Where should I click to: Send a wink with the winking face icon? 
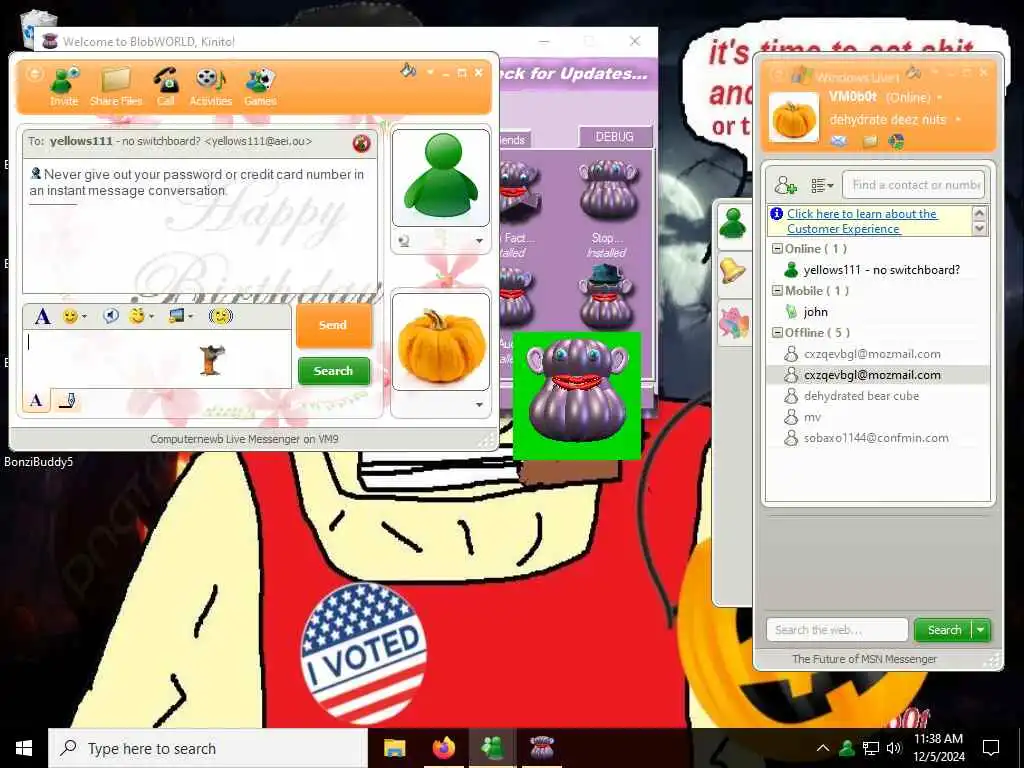coord(136,316)
